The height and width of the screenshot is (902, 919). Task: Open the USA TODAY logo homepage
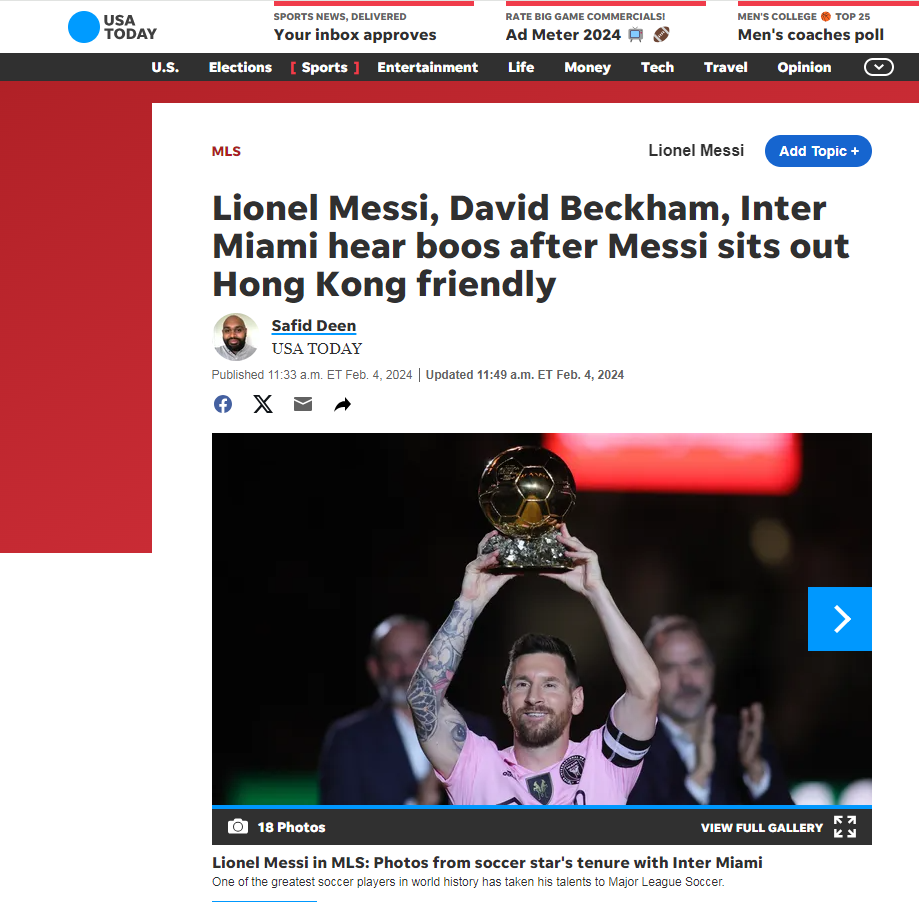point(113,27)
